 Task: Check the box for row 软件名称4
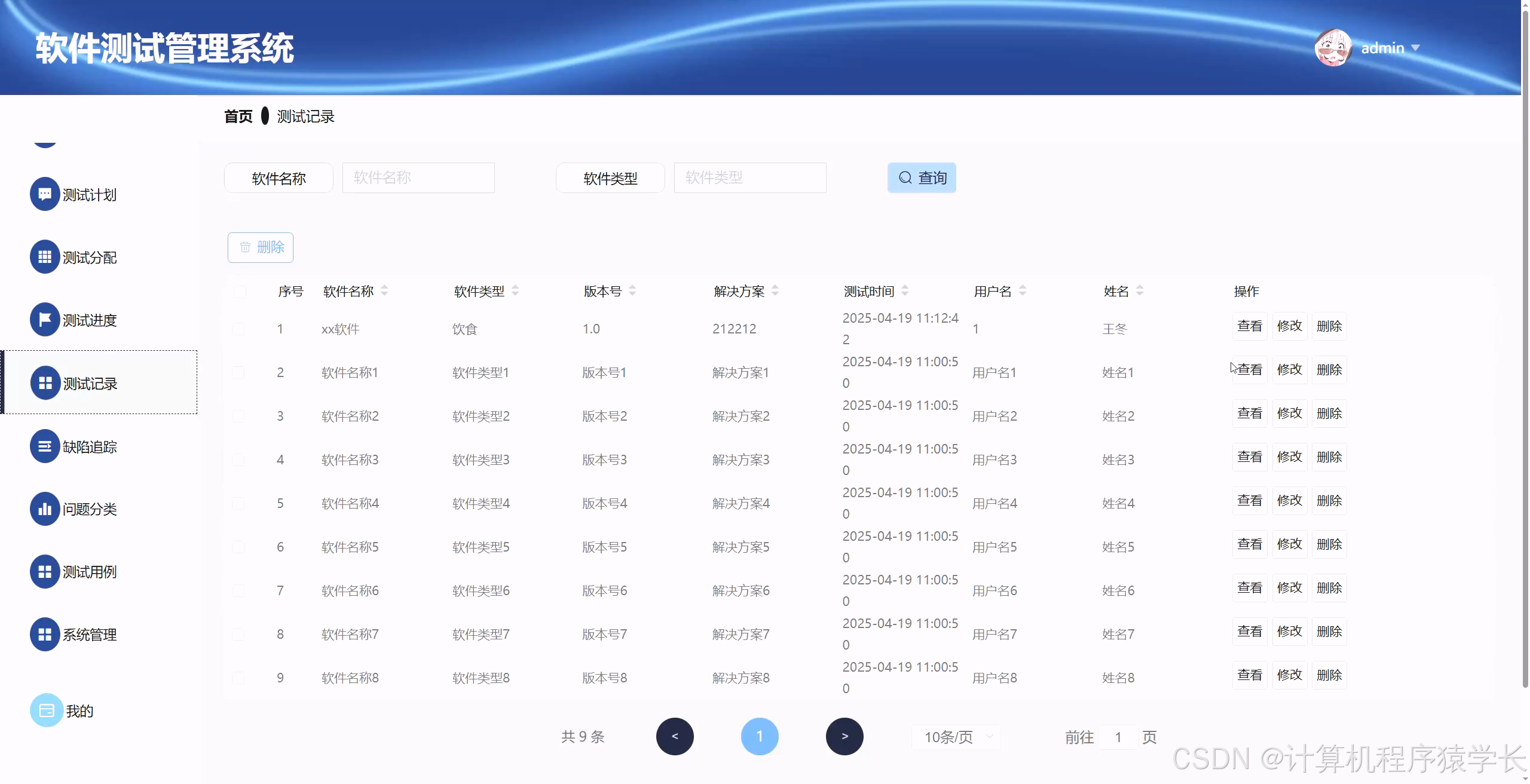click(x=238, y=503)
